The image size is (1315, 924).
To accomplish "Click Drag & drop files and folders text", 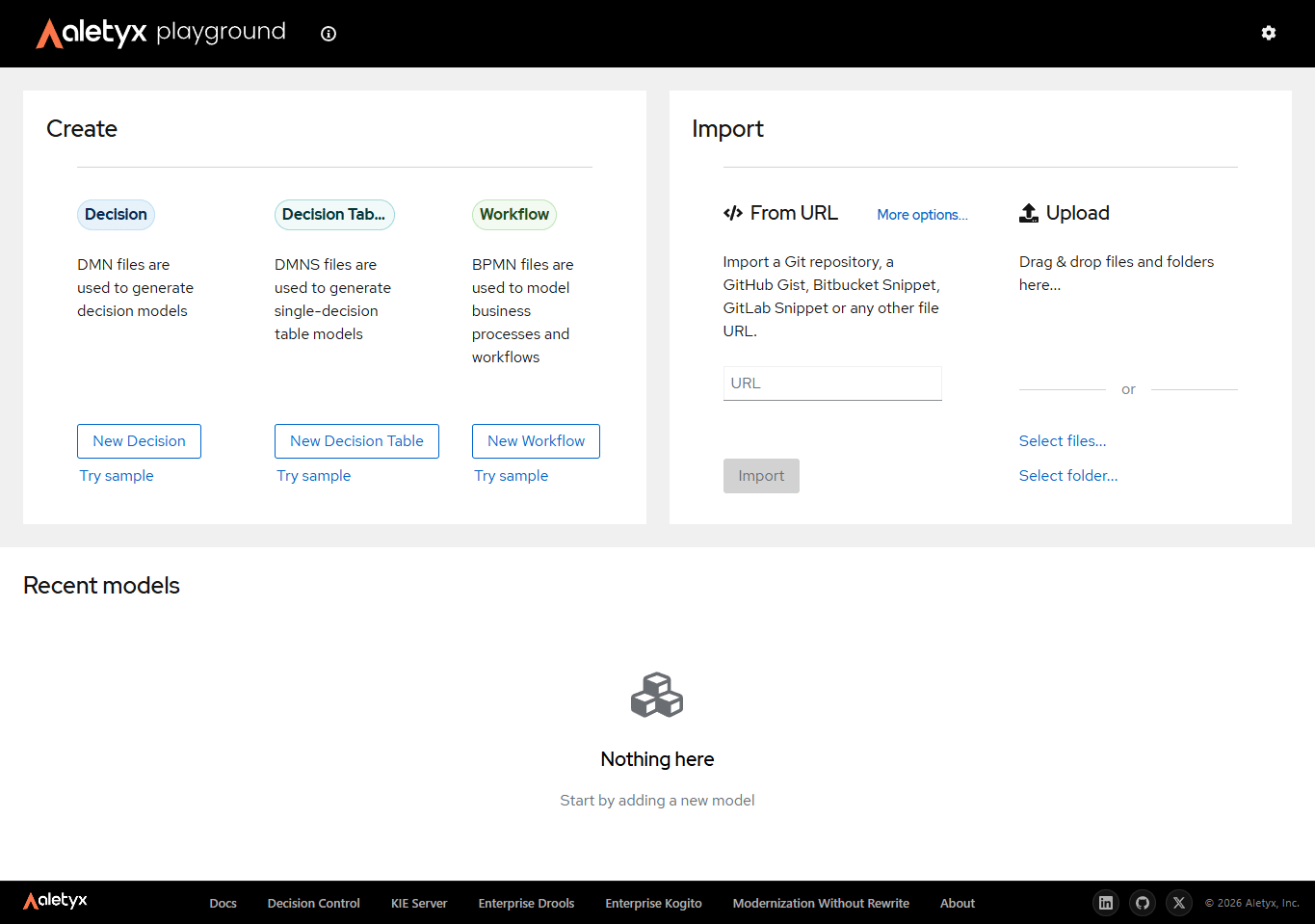I will 1117,274.
